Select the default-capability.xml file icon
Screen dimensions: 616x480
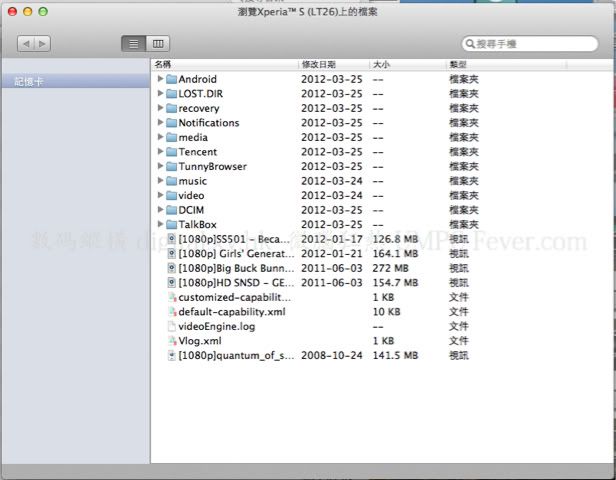(171, 312)
